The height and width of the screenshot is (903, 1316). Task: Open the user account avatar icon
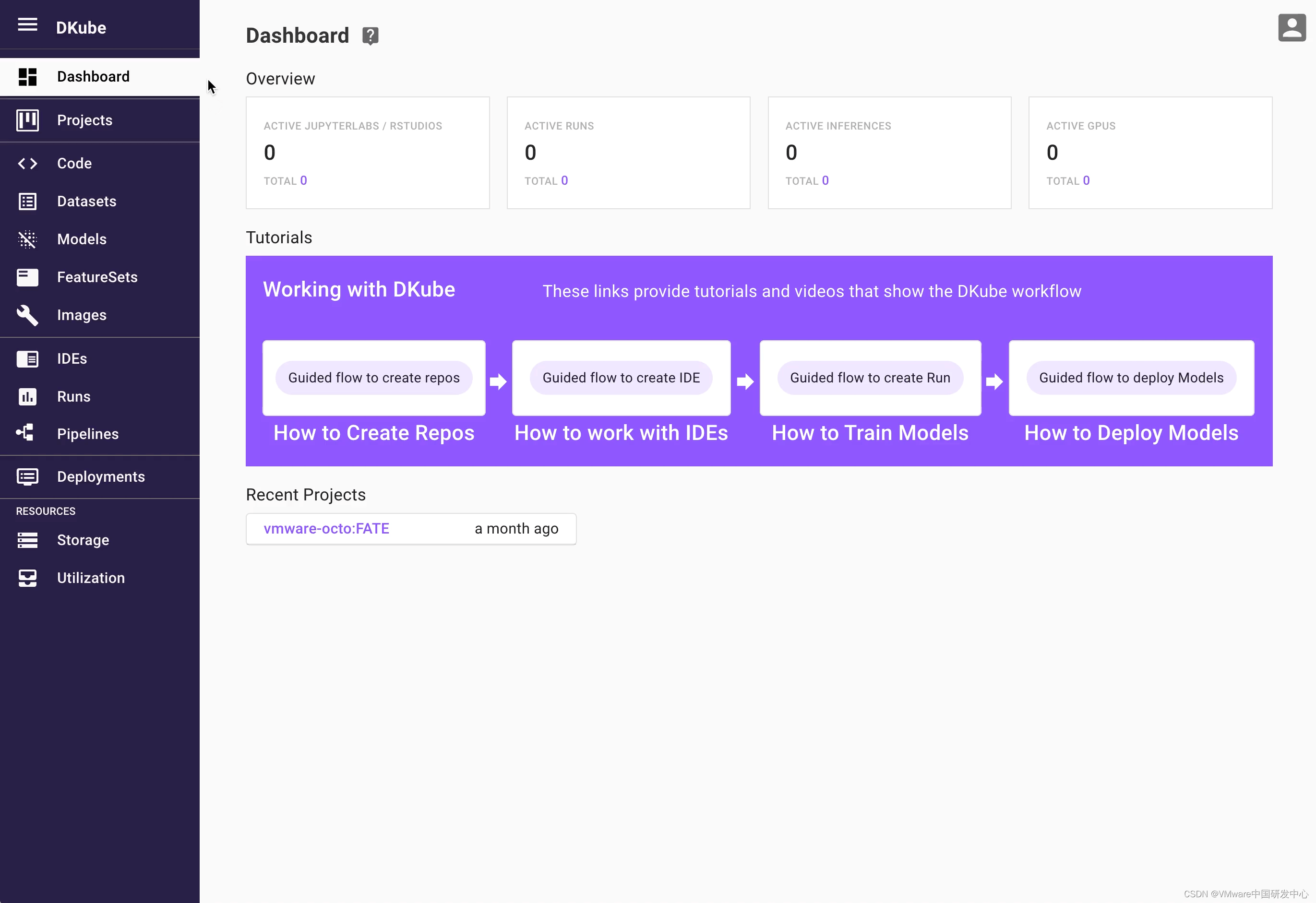pyautogui.click(x=1292, y=28)
